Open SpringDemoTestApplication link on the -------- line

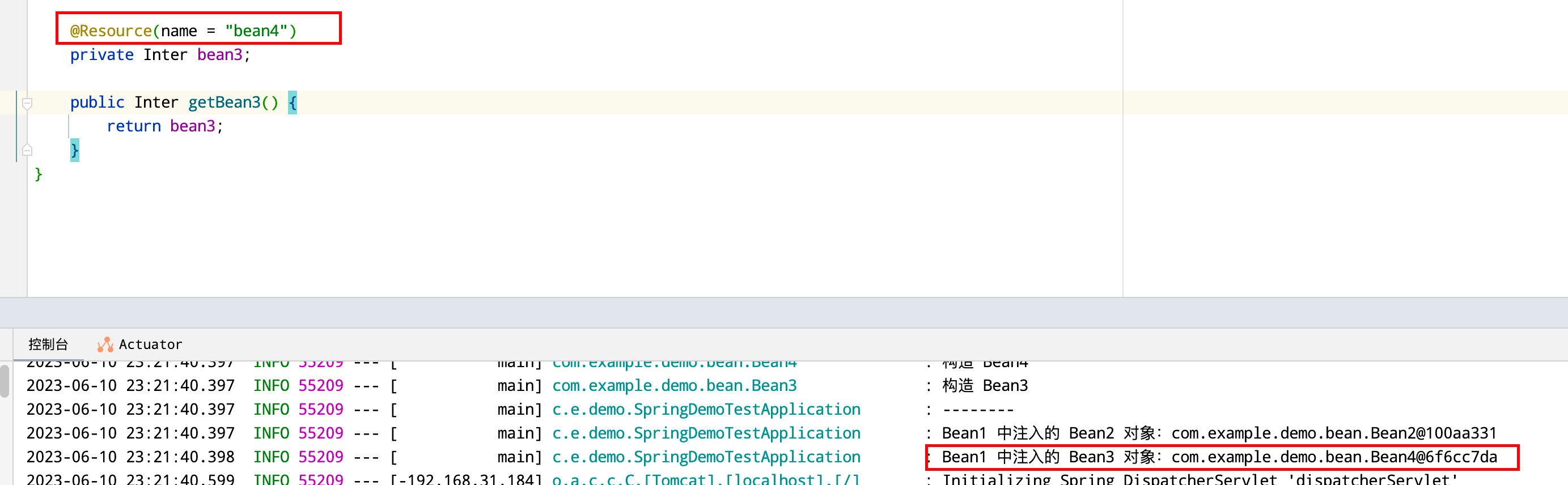click(x=706, y=409)
